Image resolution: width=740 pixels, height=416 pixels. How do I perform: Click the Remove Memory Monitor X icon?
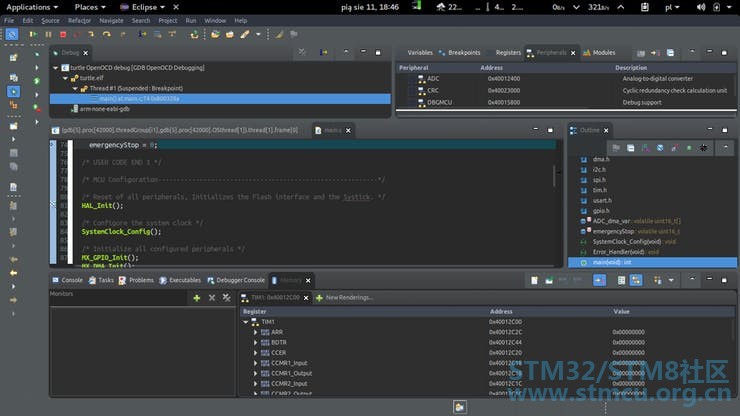[x=211, y=297]
